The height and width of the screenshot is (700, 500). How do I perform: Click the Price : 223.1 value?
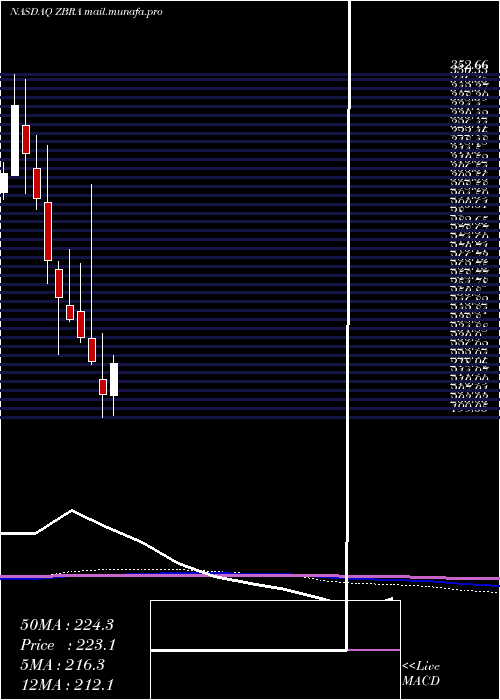point(68,645)
